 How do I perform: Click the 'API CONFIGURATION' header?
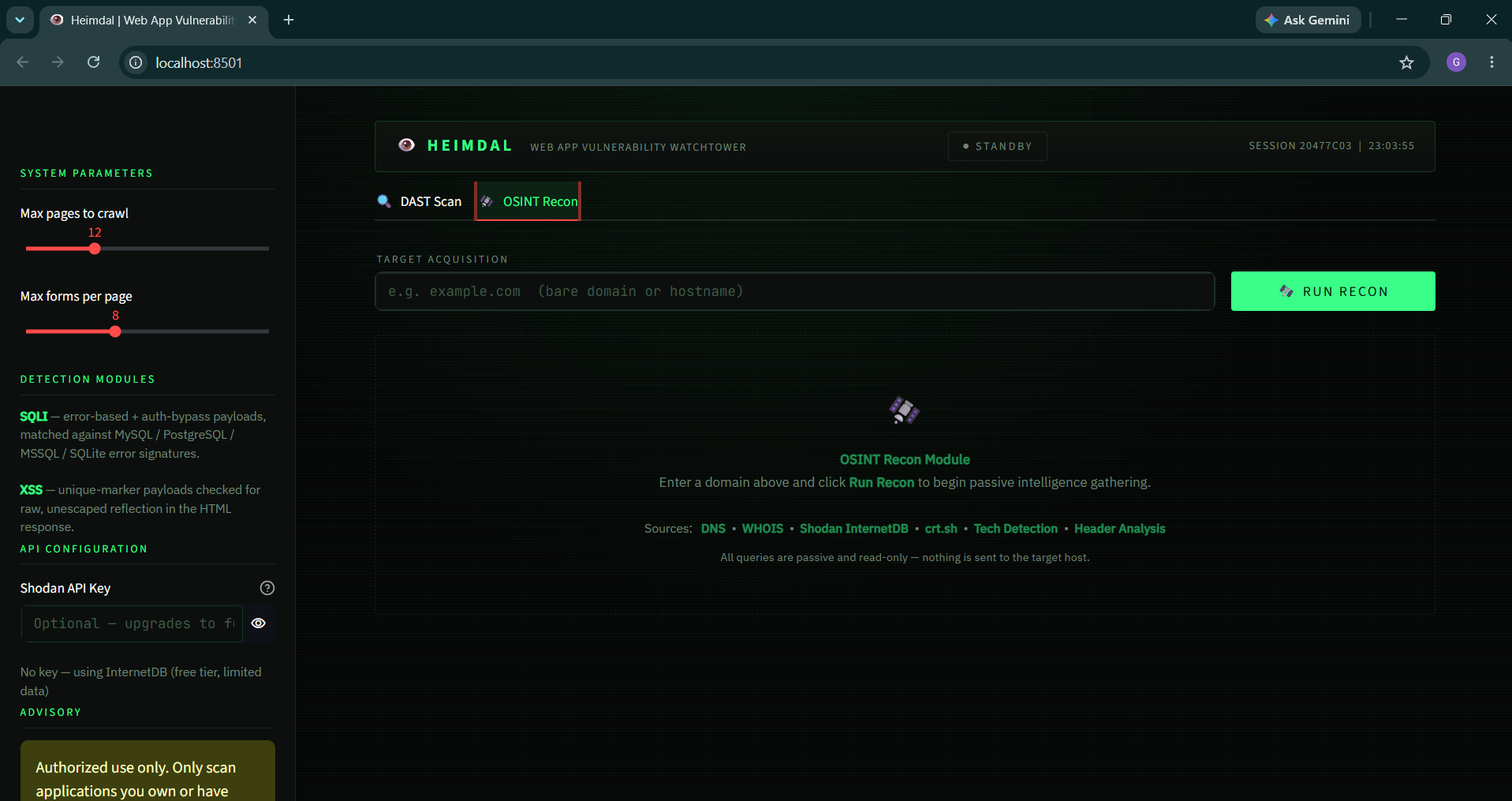click(84, 548)
